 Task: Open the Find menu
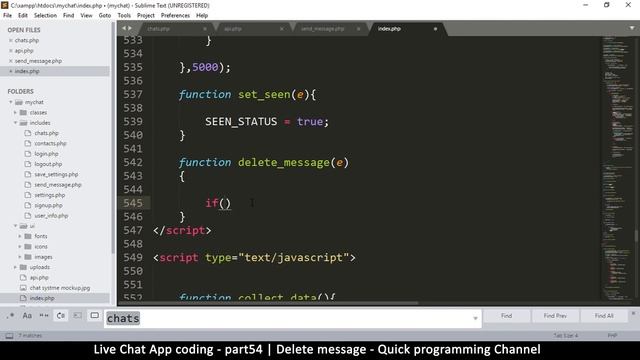point(69,16)
